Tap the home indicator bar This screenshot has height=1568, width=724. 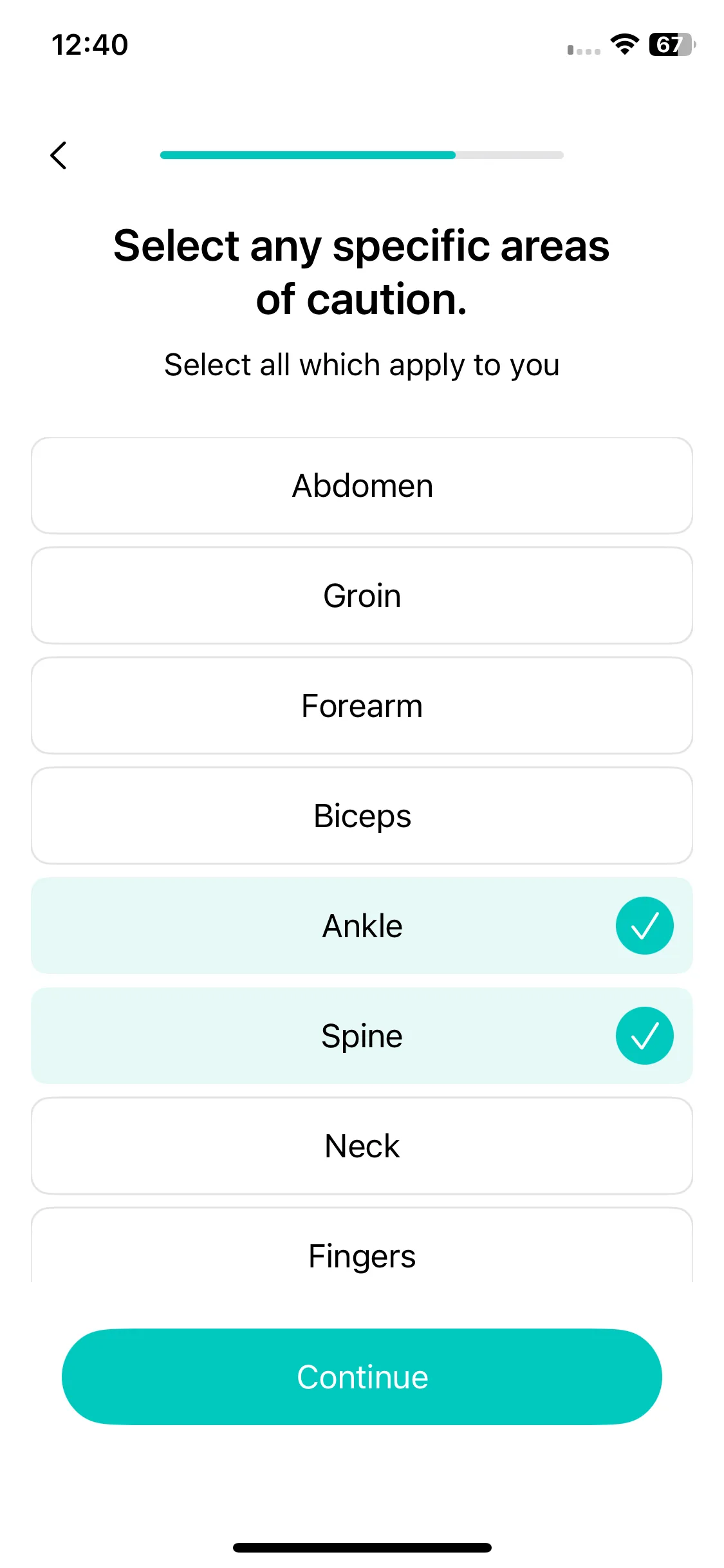(362, 1547)
